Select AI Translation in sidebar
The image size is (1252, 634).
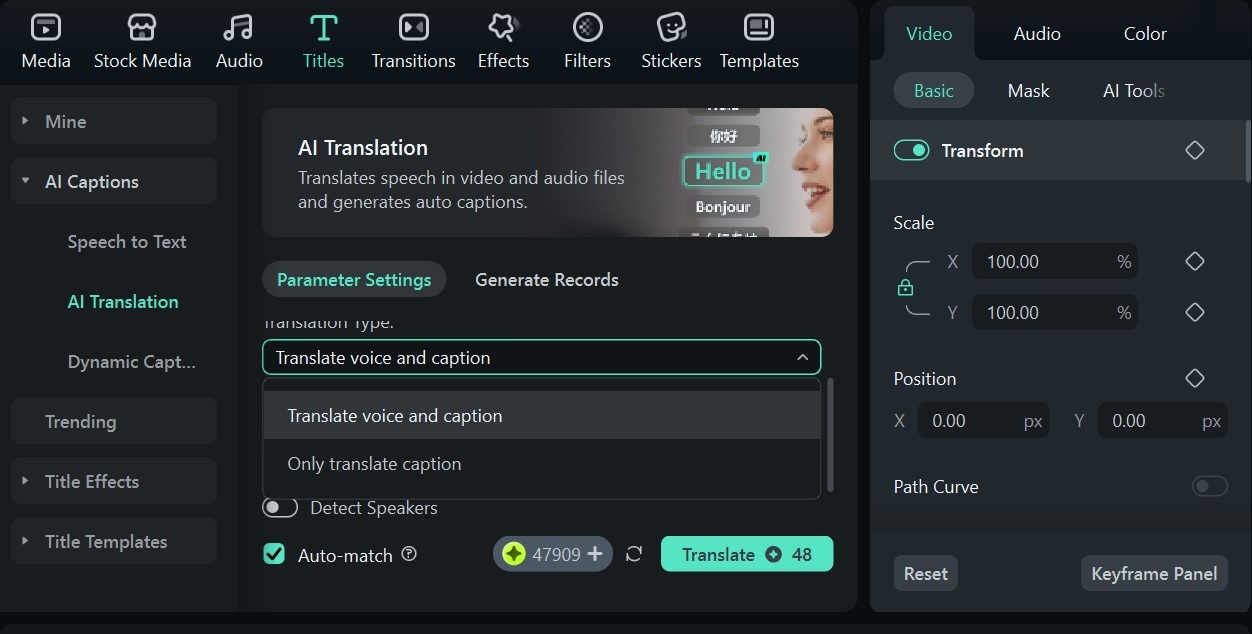tap(123, 301)
